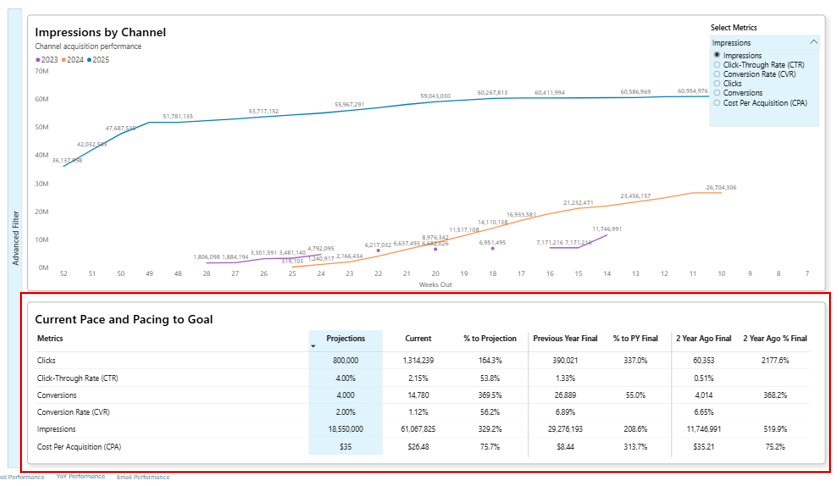Select the Impressions radio button
Image resolution: width=840 pixels, height=486 pixels.
[x=717, y=56]
